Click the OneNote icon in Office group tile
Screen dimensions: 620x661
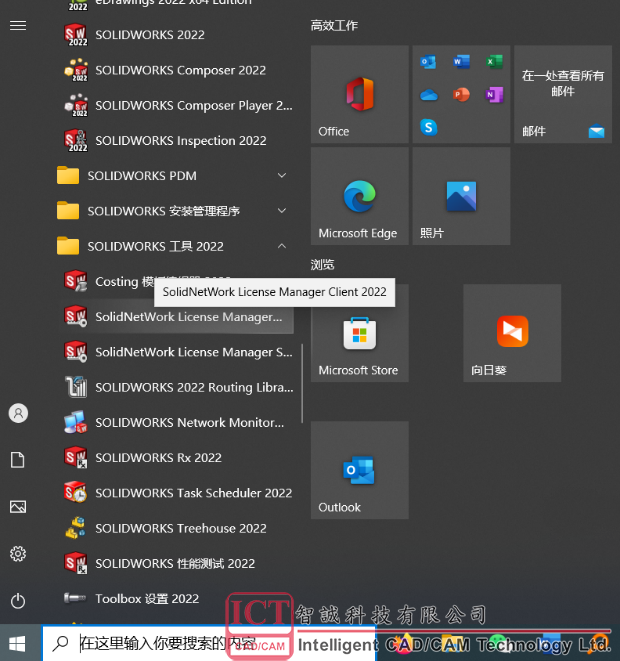494,94
